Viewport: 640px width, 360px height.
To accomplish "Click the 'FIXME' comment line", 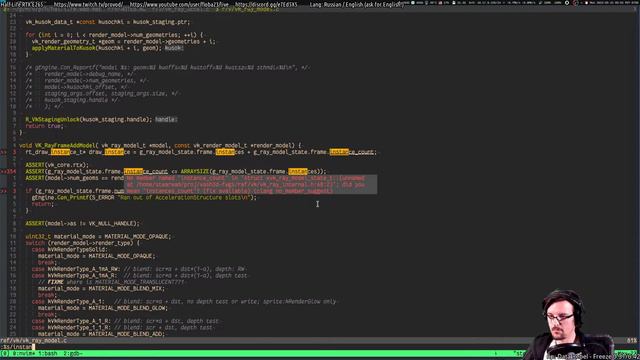I will 111,282.
